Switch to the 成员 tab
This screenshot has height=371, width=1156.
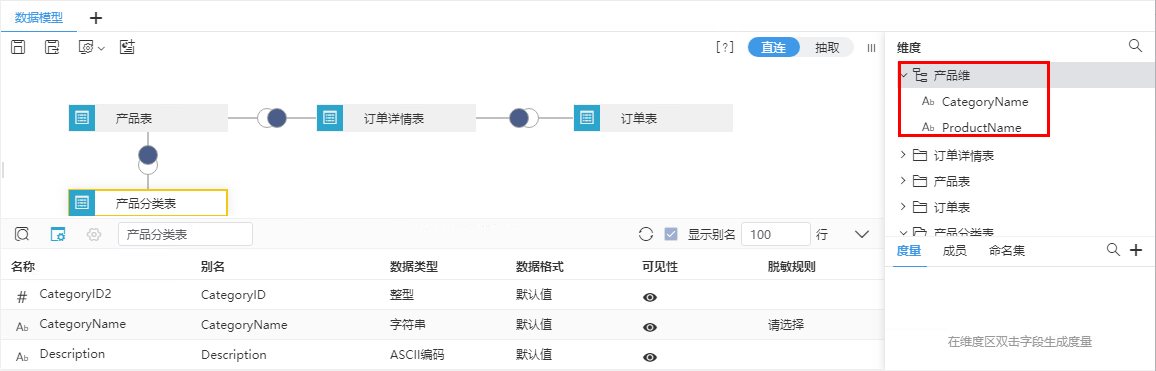[955, 251]
